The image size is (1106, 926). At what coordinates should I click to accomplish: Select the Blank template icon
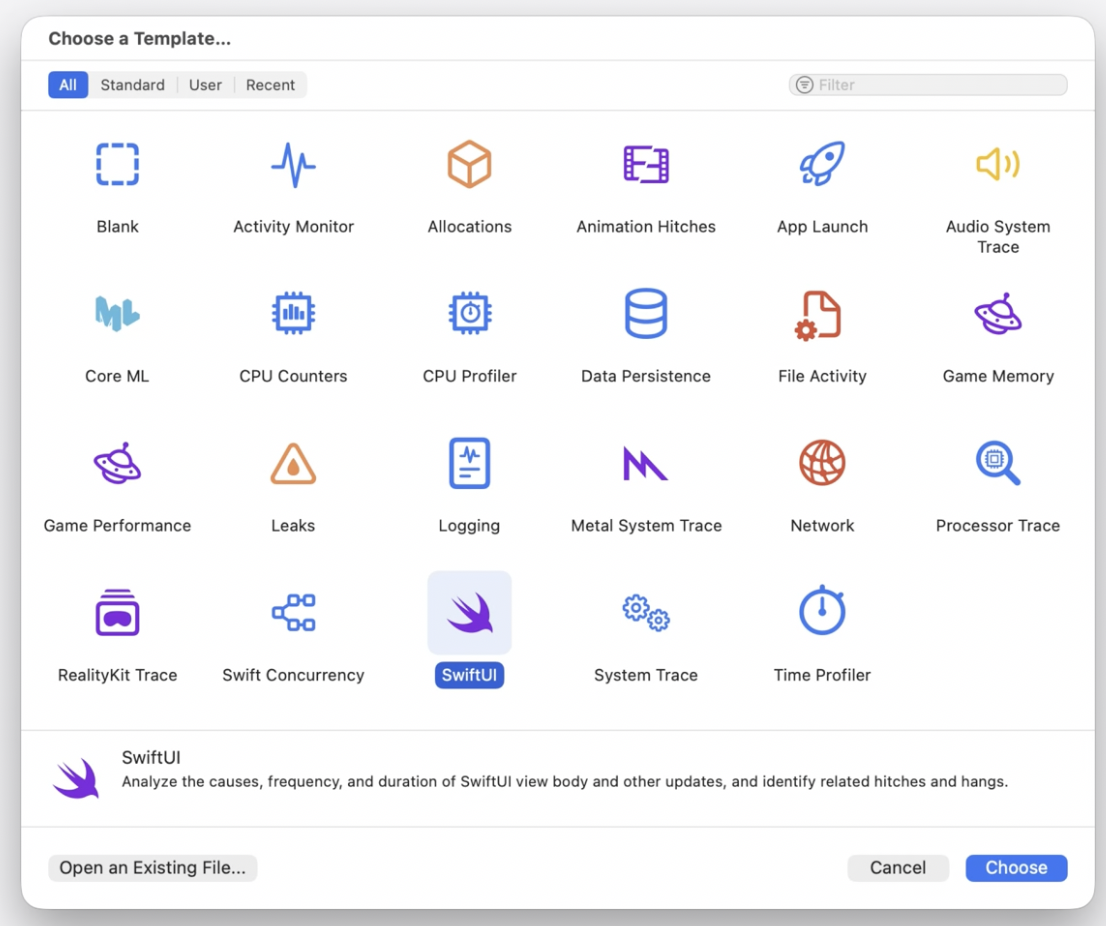[x=117, y=164]
